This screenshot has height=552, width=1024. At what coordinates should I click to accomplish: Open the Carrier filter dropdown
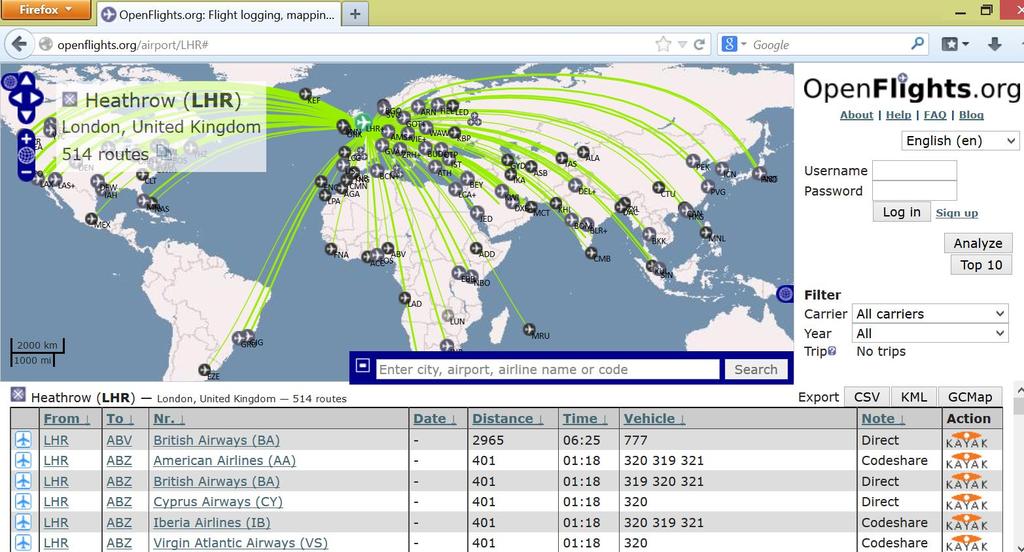click(929, 314)
